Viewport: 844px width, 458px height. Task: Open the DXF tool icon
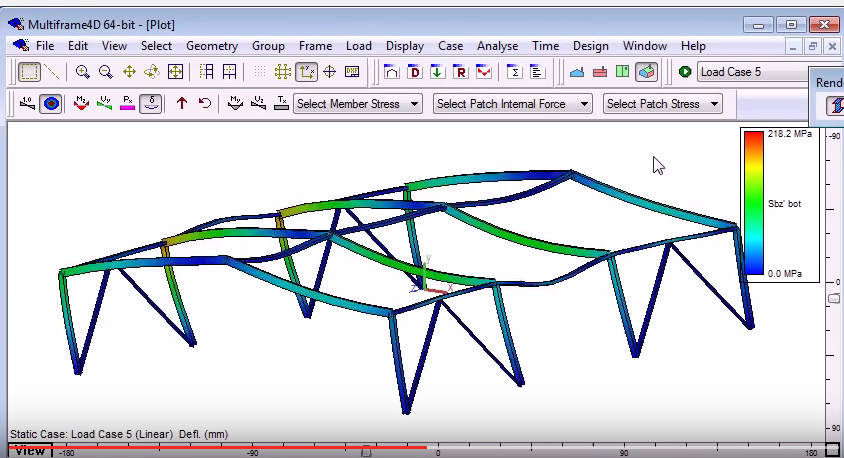[x=352, y=72]
